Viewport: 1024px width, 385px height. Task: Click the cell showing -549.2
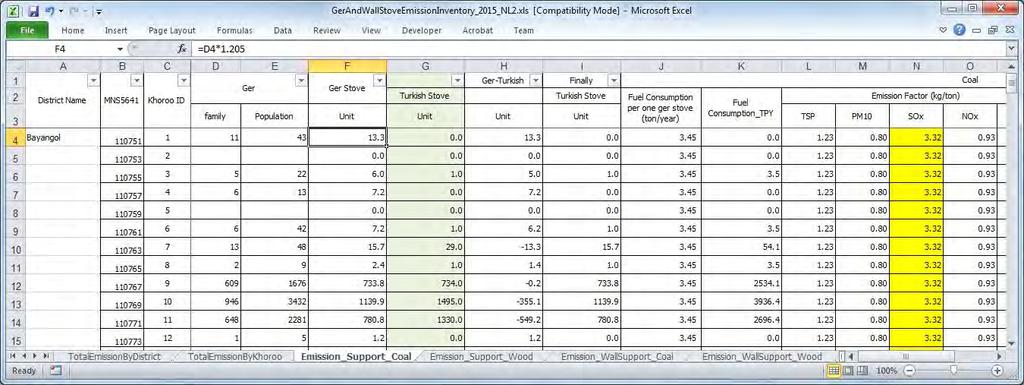(504, 320)
